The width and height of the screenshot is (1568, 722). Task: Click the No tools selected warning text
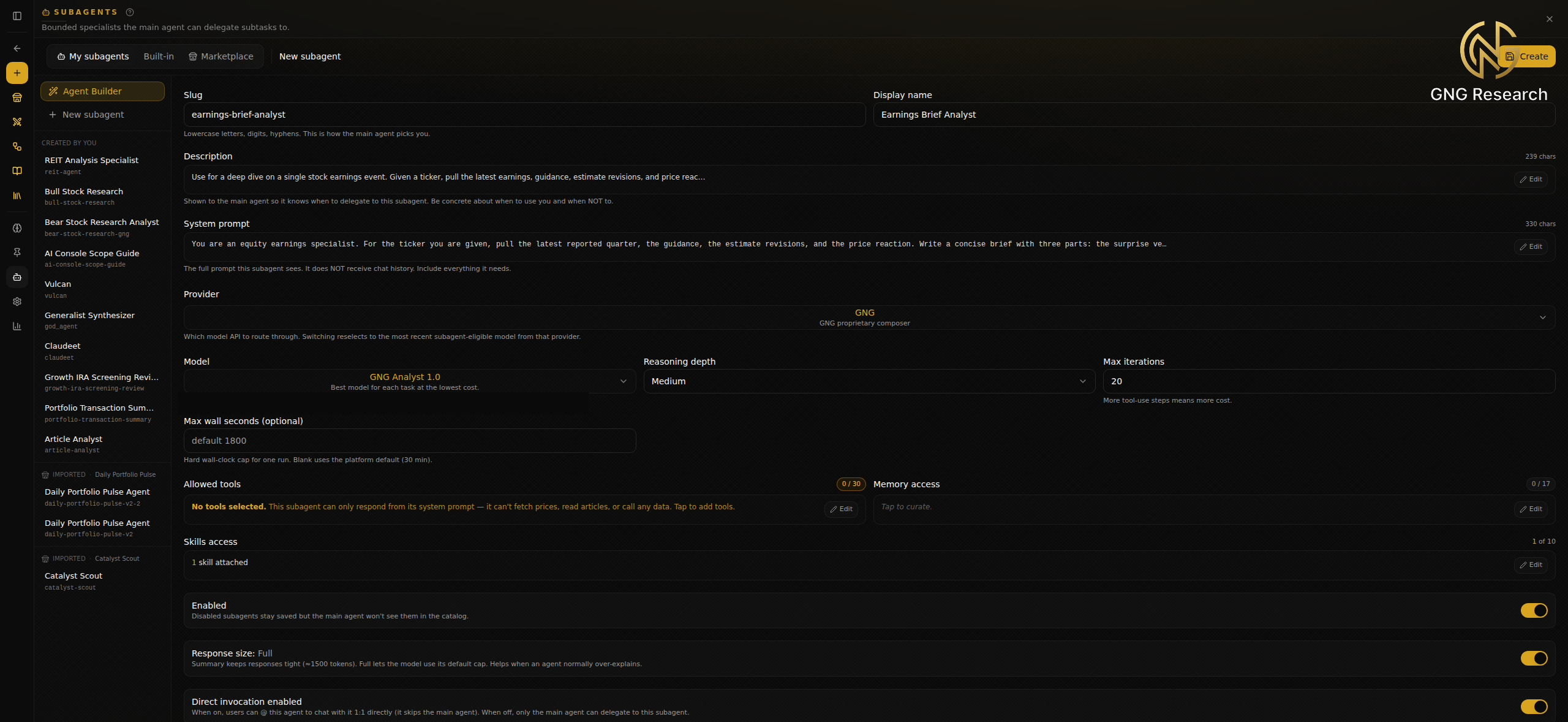(x=463, y=507)
